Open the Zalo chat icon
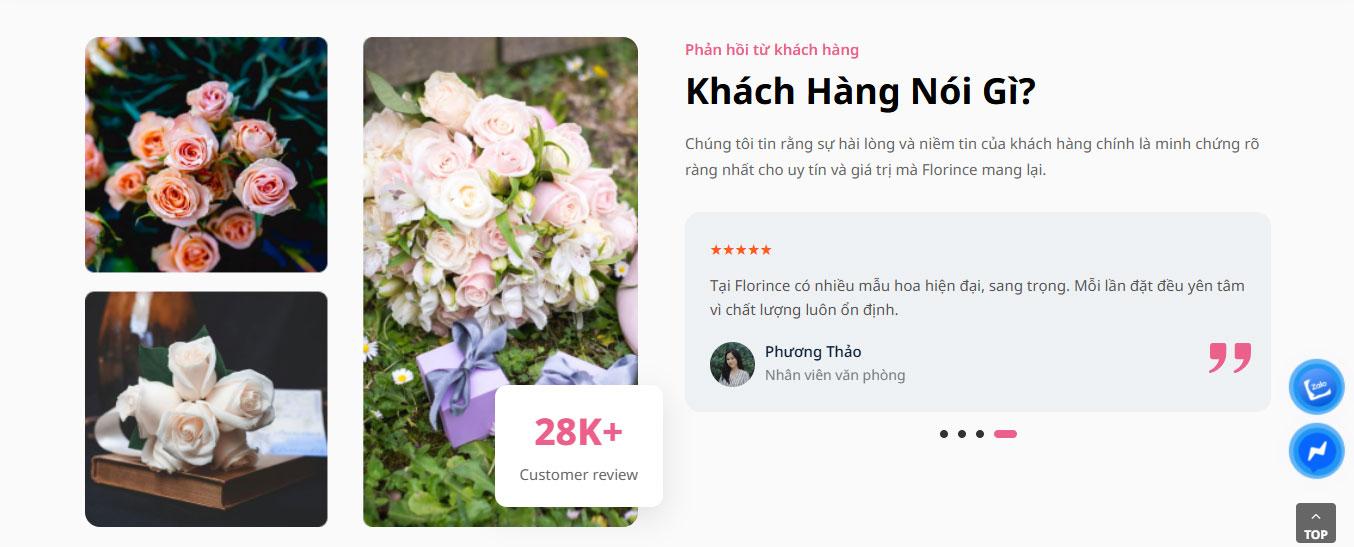The height and width of the screenshot is (547, 1354). point(1316,387)
